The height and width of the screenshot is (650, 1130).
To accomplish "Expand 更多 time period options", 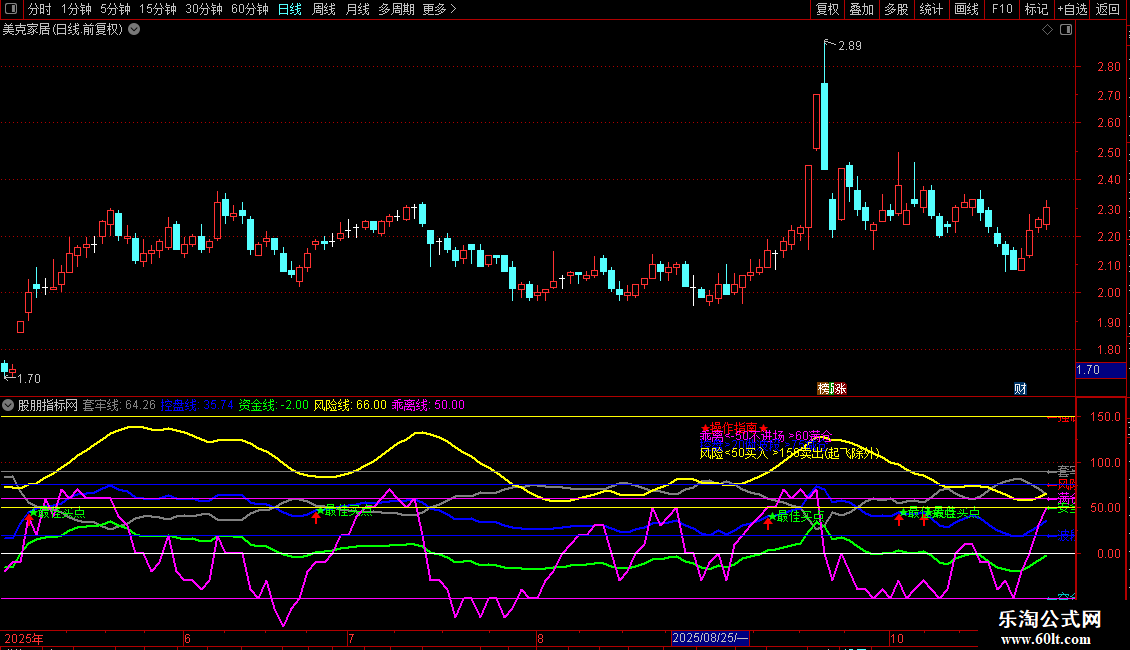I will pos(439,10).
